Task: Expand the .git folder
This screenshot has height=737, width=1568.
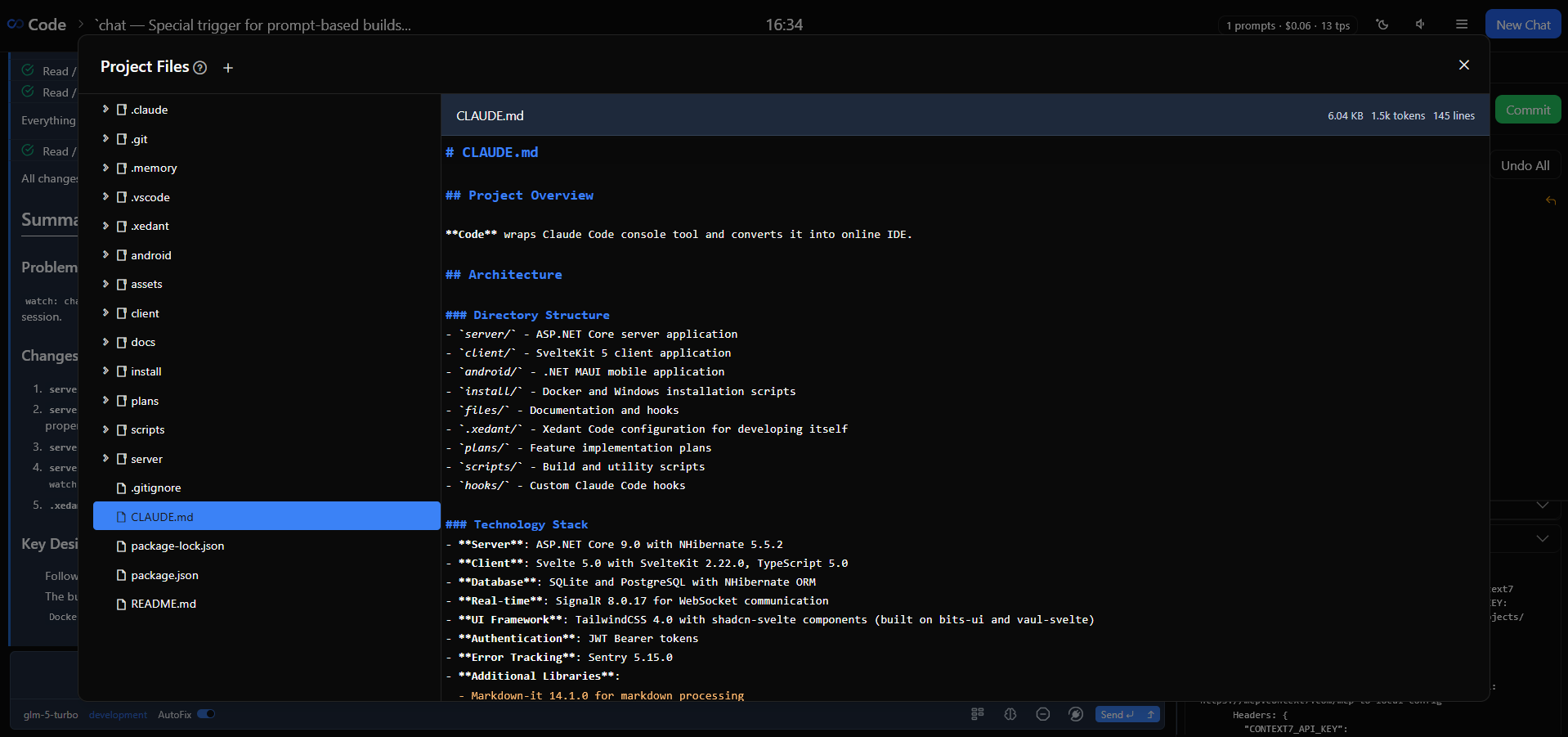Action: pos(105,138)
